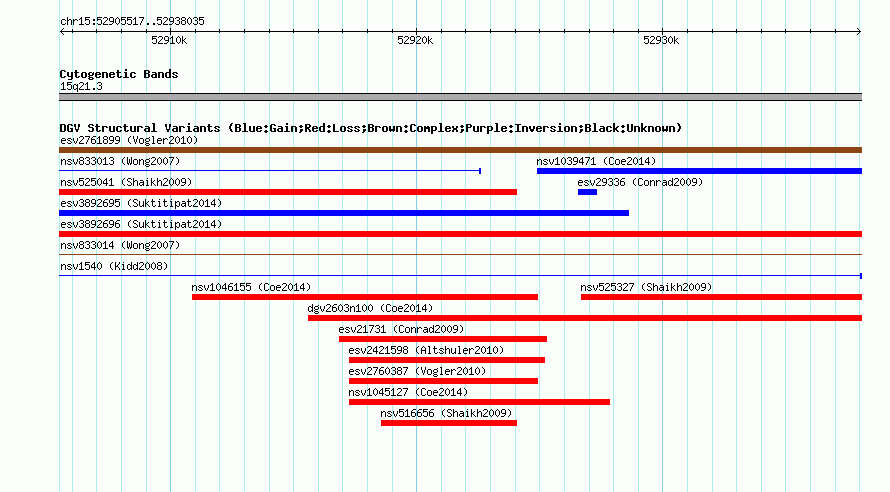Click the thin blue nsv1540 variant line

[460, 276]
